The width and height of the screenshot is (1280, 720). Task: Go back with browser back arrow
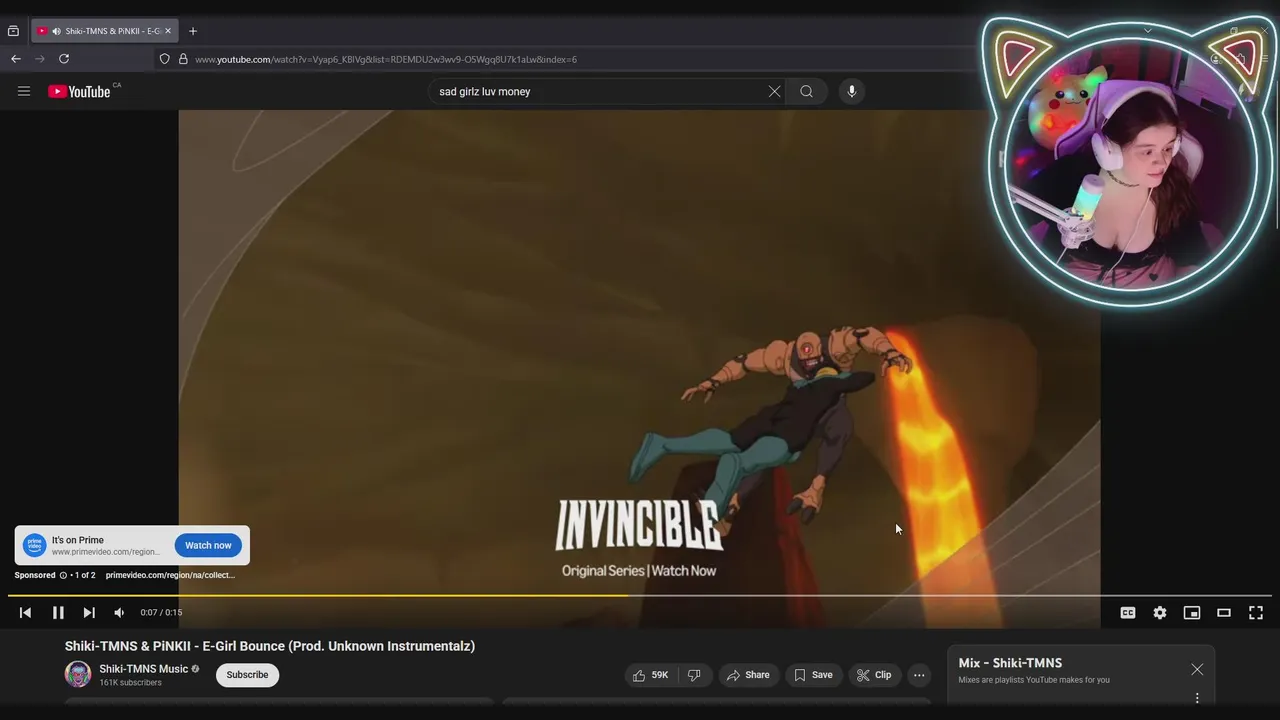click(15, 59)
